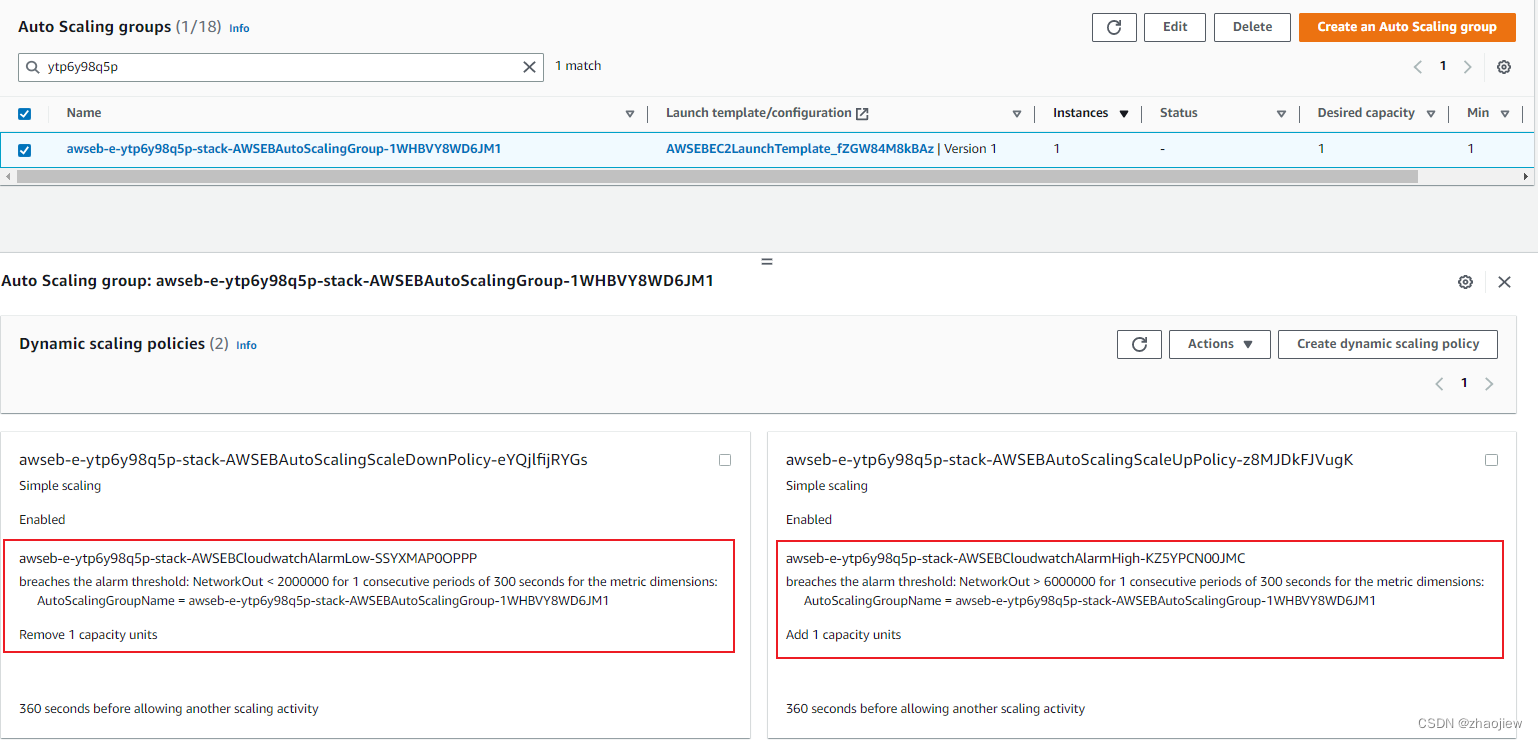Open Info link beside Auto Scaling groups
The image size is (1538, 740).
click(239, 29)
